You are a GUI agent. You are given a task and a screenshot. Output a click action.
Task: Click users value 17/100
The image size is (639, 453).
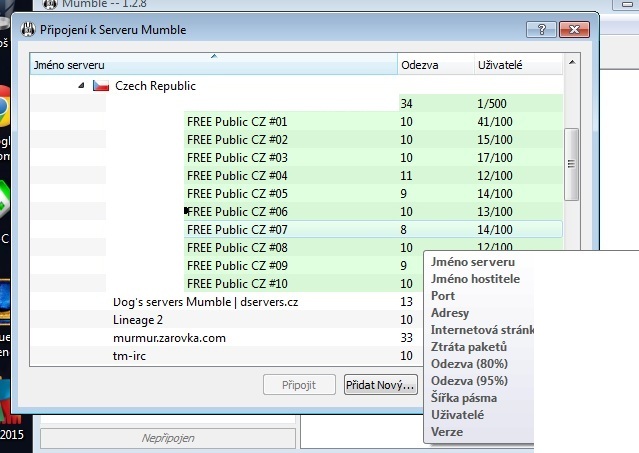coord(495,157)
